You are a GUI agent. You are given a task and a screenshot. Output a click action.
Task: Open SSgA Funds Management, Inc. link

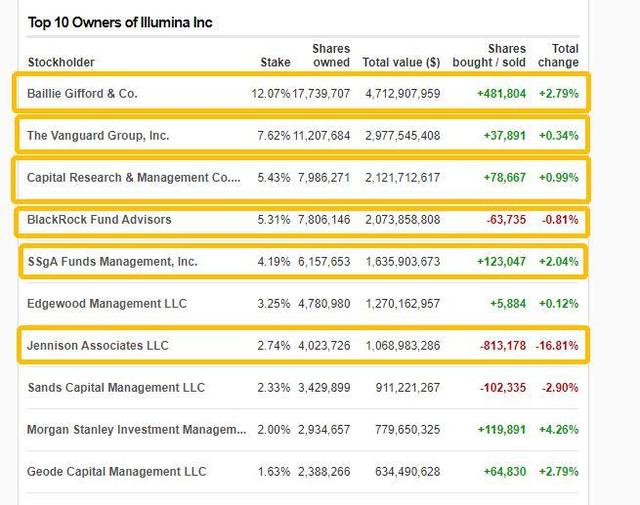(x=113, y=261)
